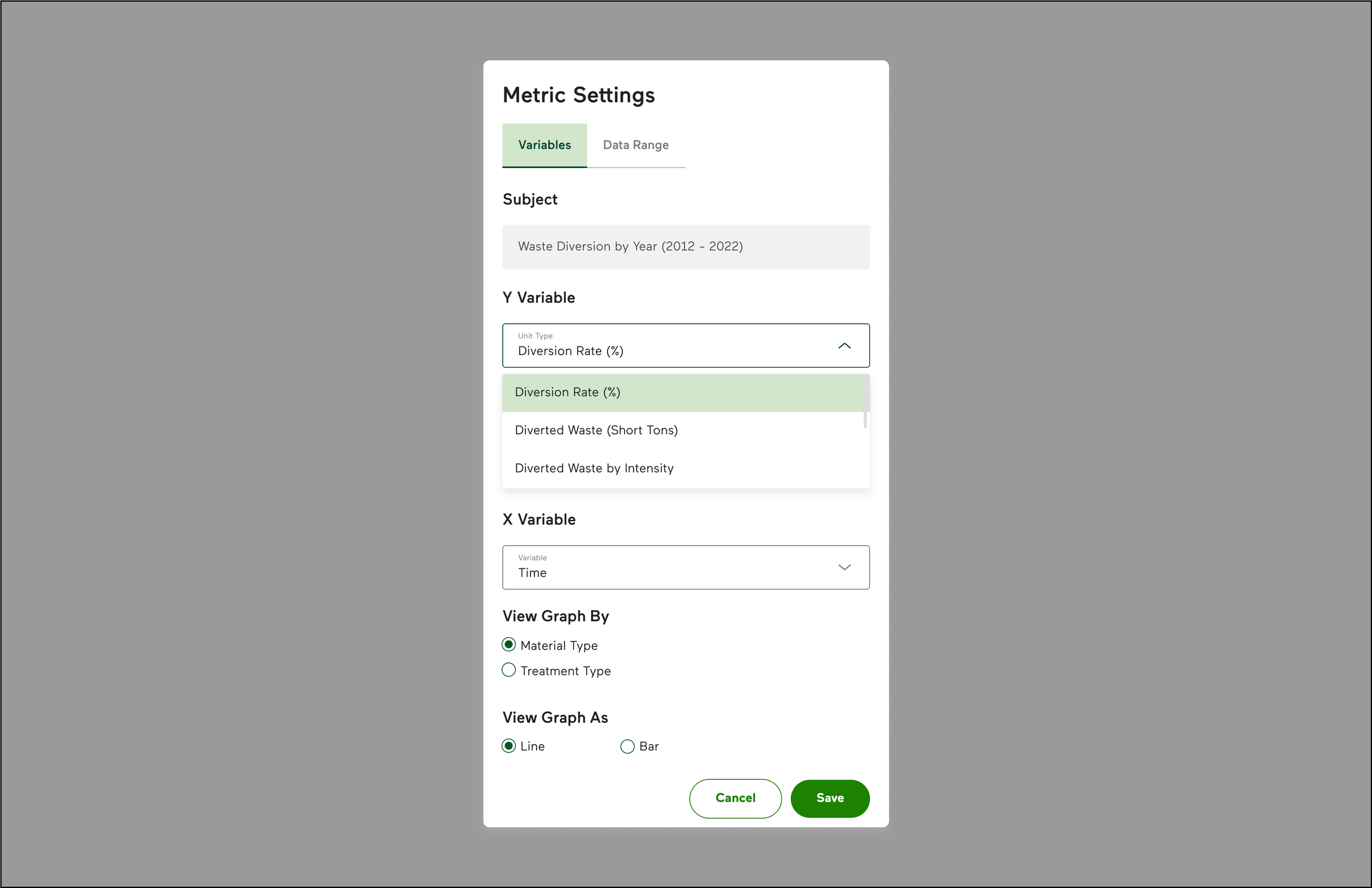Click the unit list scrollbar thumb
The image size is (1372, 888).
coord(865,402)
